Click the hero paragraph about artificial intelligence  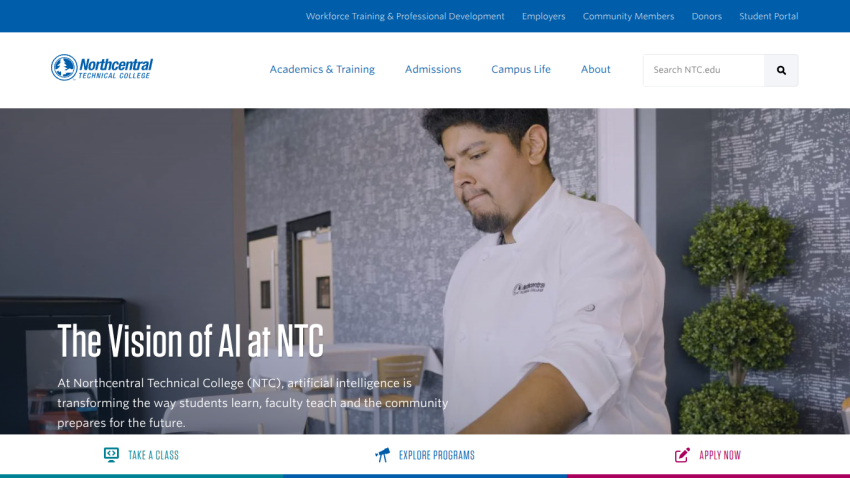(253, 403)
